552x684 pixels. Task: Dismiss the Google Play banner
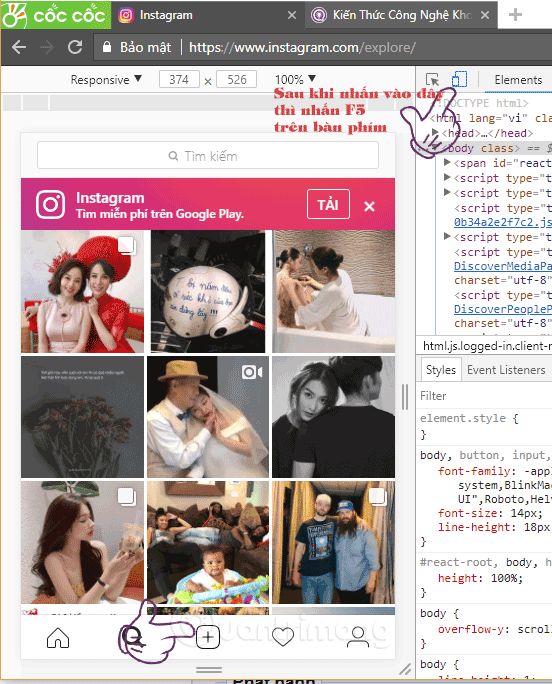pyautogui.click(x=369, y=206)
